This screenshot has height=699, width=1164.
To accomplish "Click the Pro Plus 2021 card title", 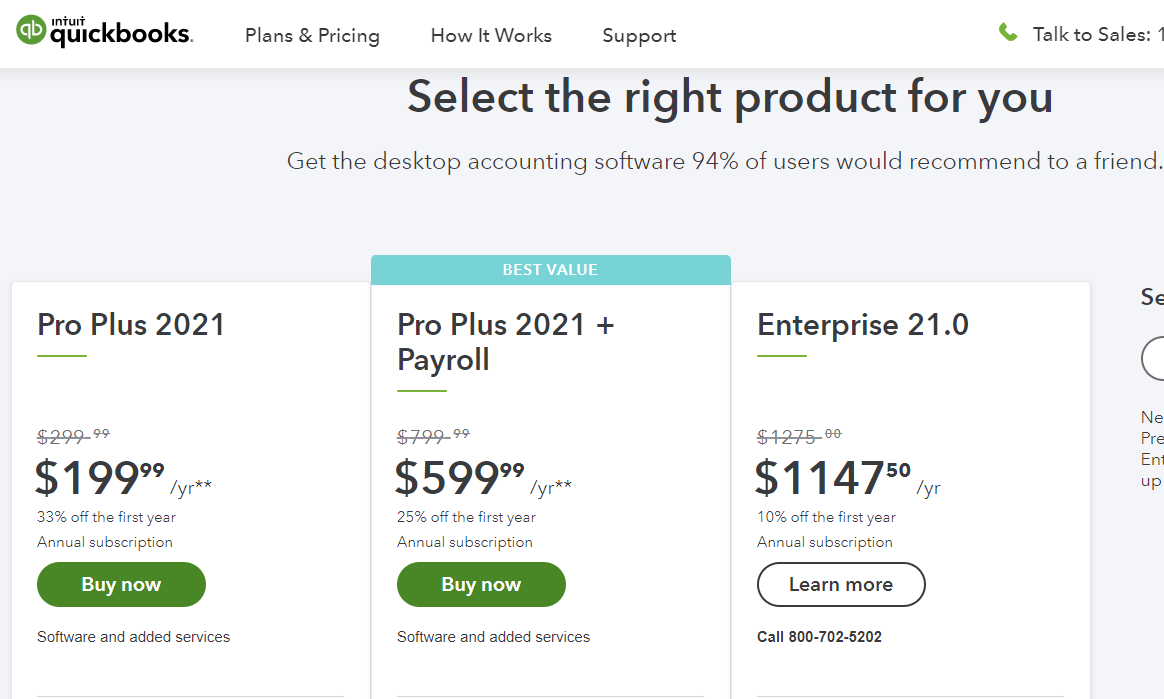I will pos(131,324).
